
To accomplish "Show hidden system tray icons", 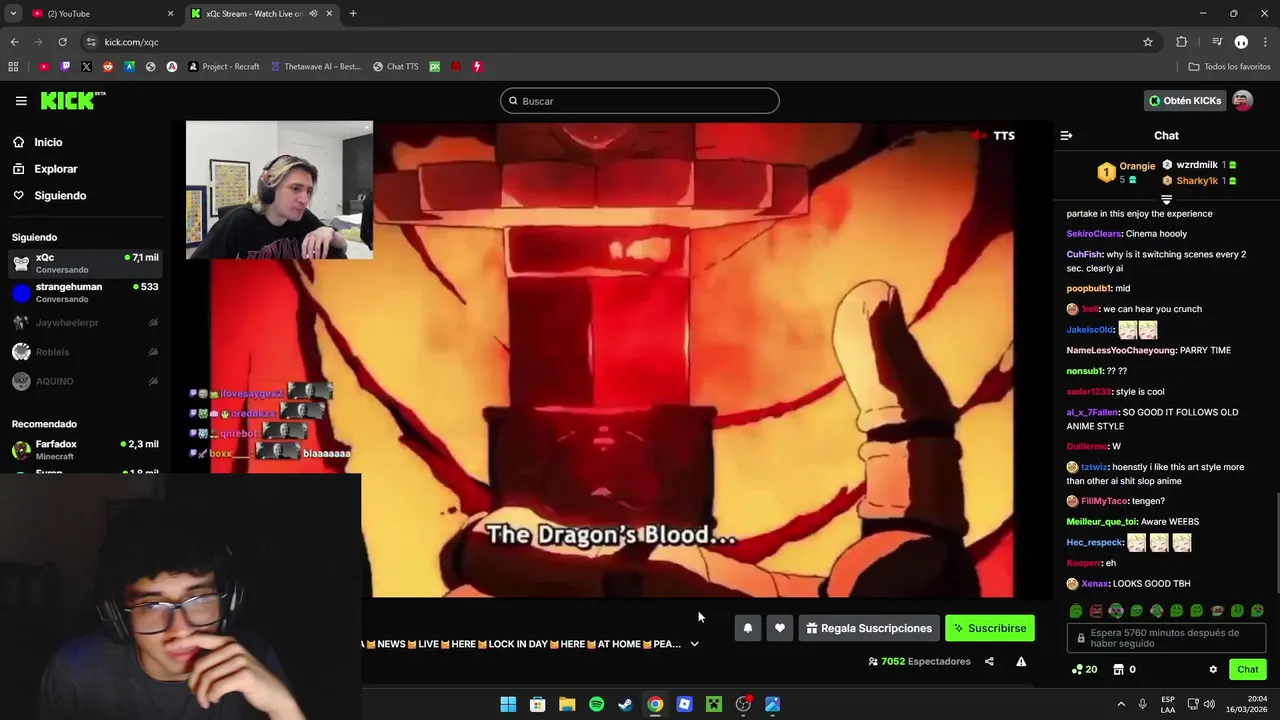I will pyautogui.click(x=1120, y=704).
